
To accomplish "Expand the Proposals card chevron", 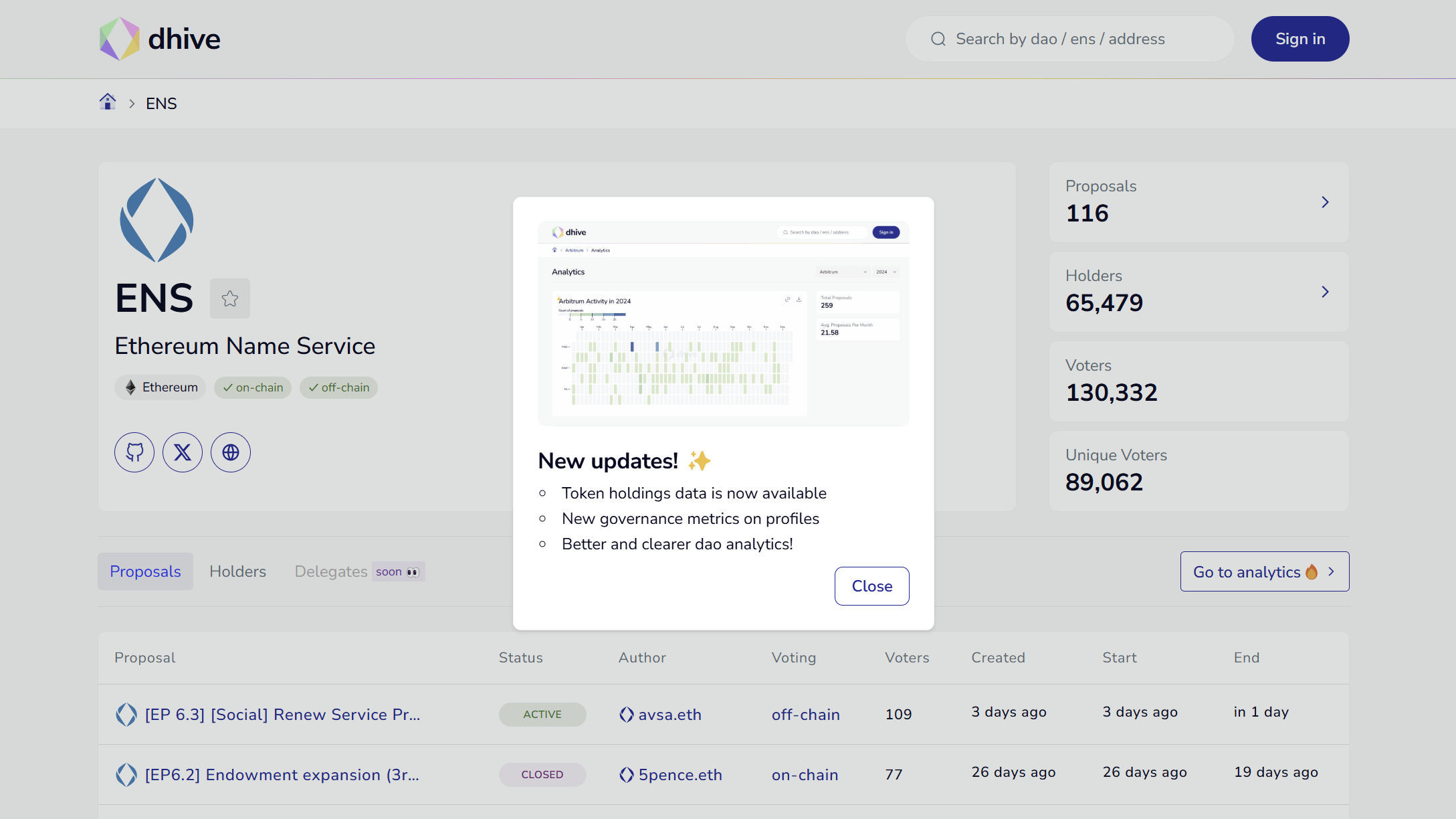I will [x=1325, y=202].
